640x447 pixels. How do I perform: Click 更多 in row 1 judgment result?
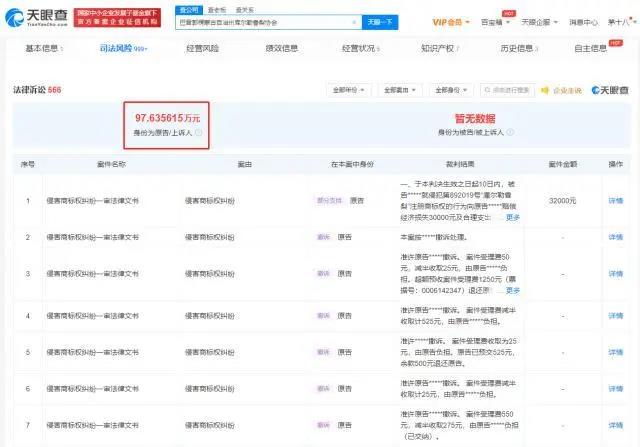point(513,217)
